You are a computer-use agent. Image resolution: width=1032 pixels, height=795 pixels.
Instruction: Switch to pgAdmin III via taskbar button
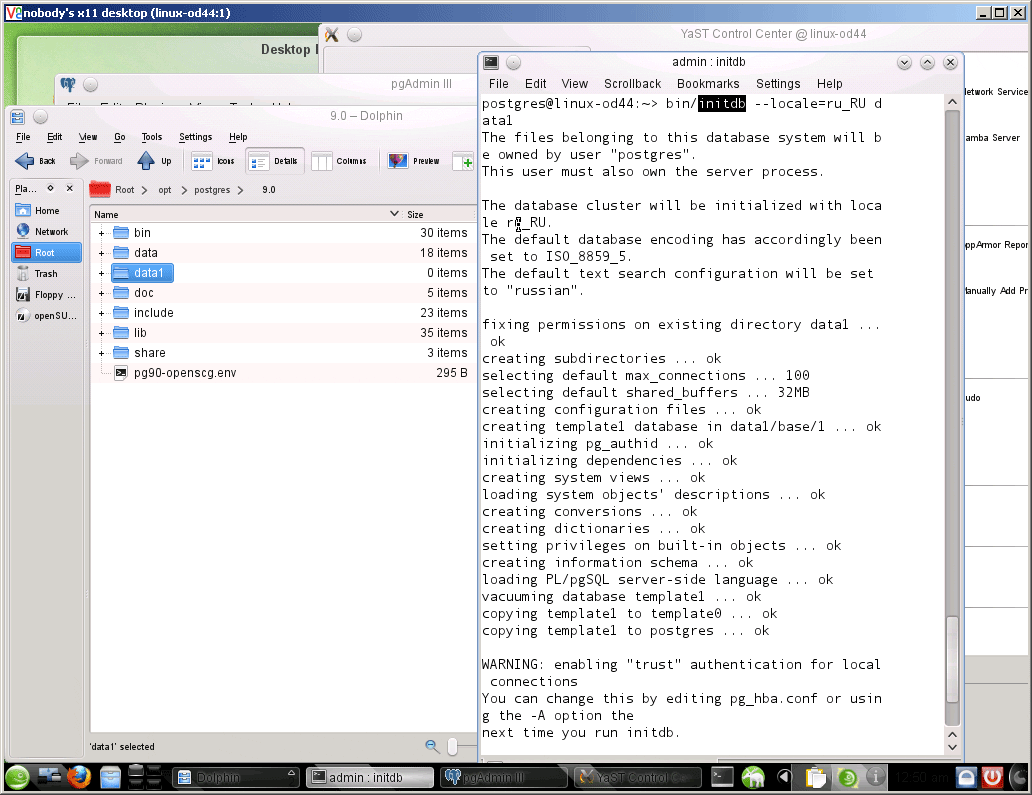[x=504, y=777]
